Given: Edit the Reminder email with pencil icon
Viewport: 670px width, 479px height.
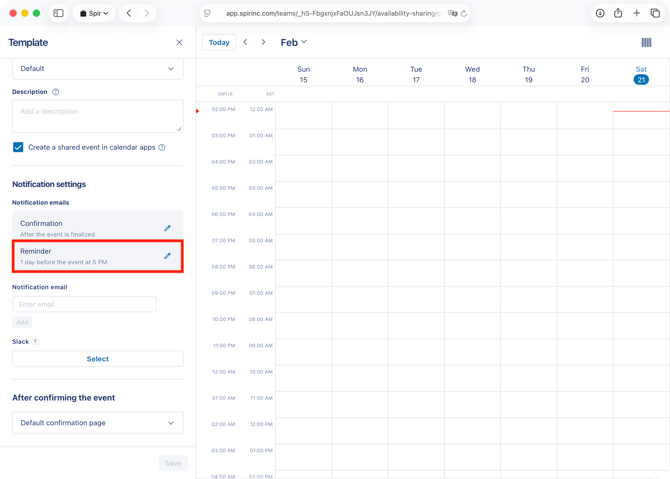Looking at the screenshot, I should click(x=167, y=256).
